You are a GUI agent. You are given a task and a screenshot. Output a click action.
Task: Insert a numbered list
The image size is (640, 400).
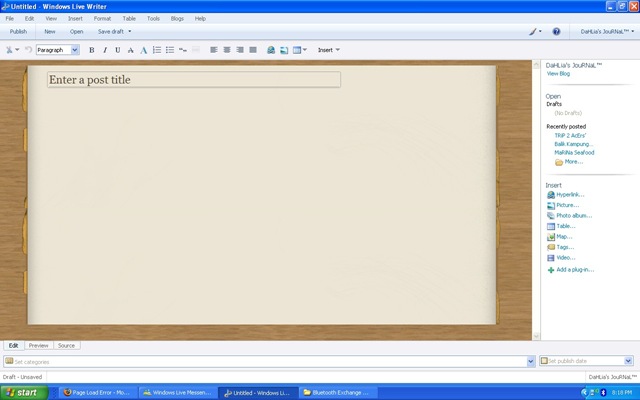coord(157,50)
